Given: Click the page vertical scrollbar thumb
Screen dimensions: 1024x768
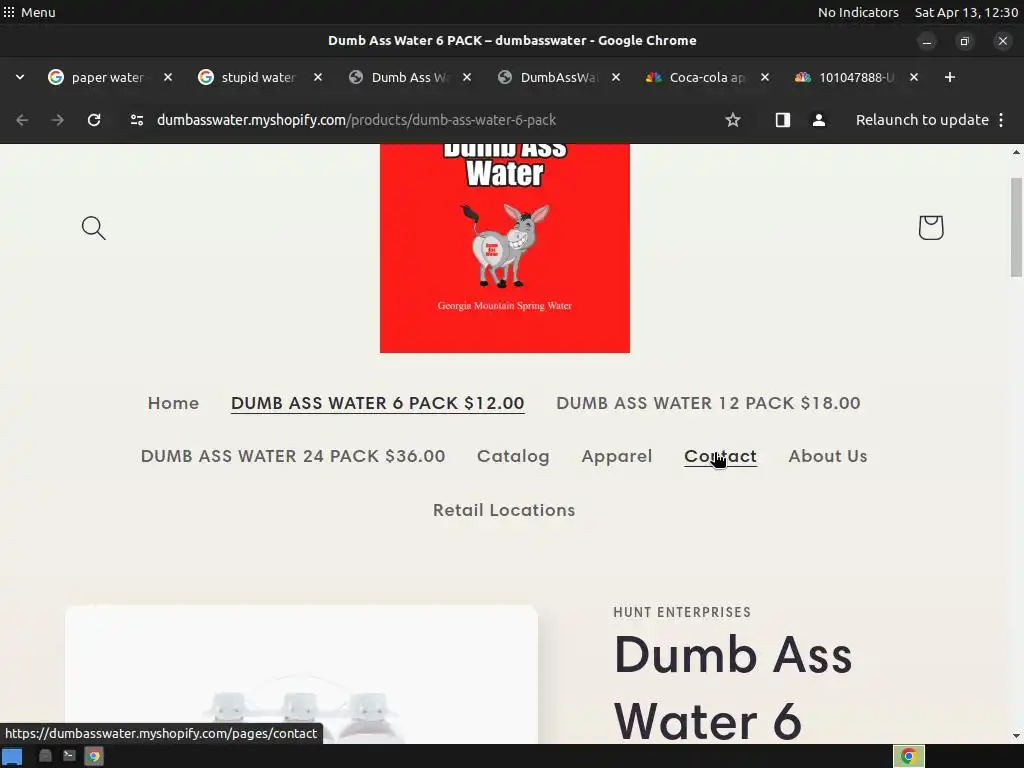Looking at the screenshot, I should click(x=1016, y=227).
